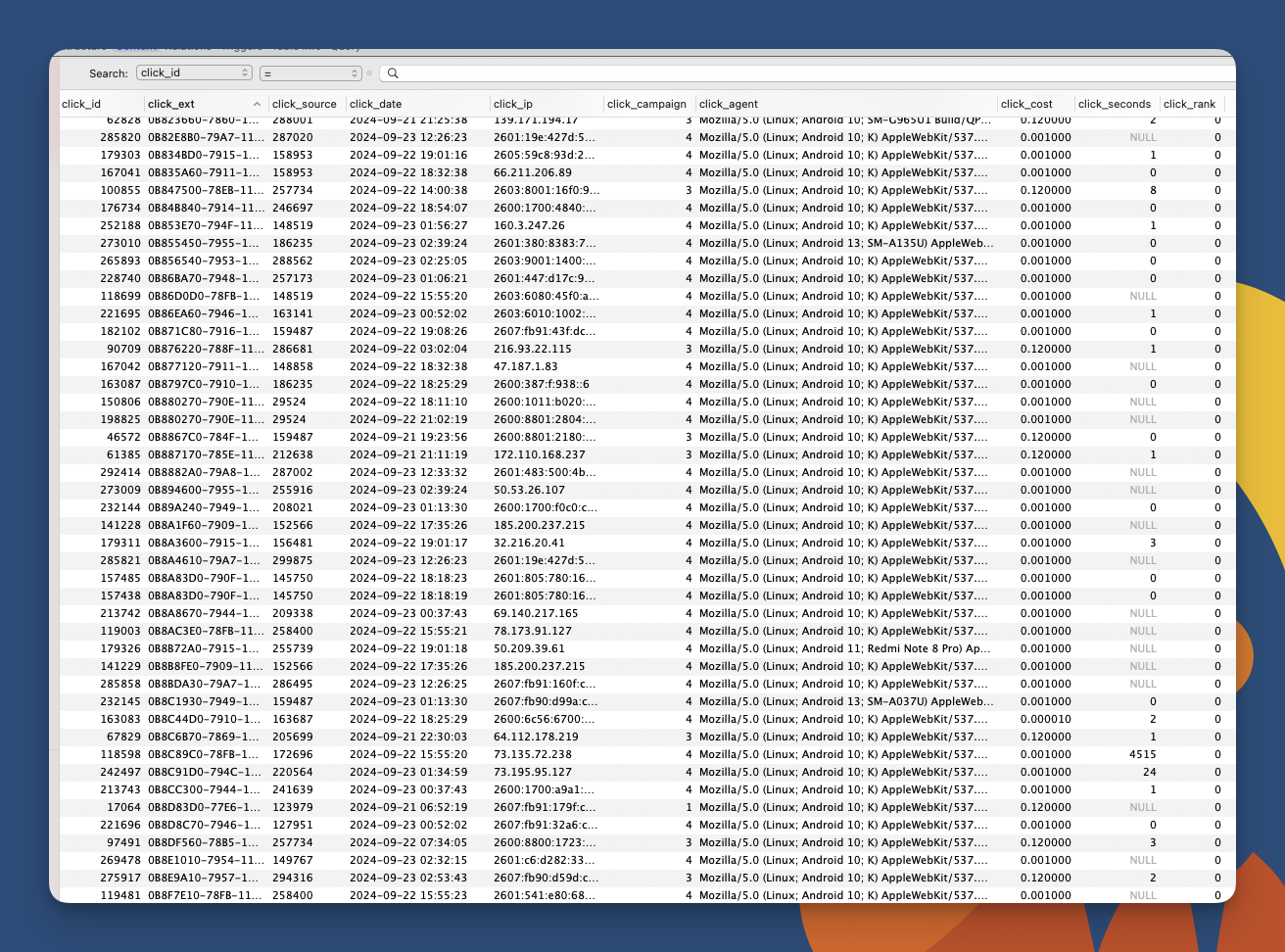Viewport: 1285px width, 952px height.
Task: Click the SM-A135U user agent cell
Action: [x=845, y=243]
